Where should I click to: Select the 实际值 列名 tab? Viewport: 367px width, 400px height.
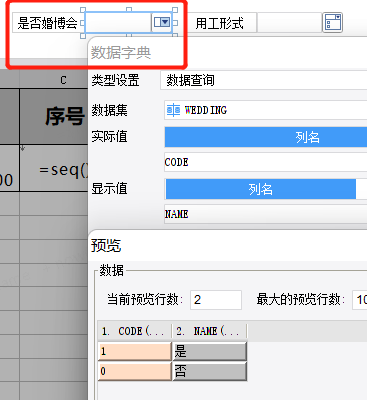click(266, 137)
